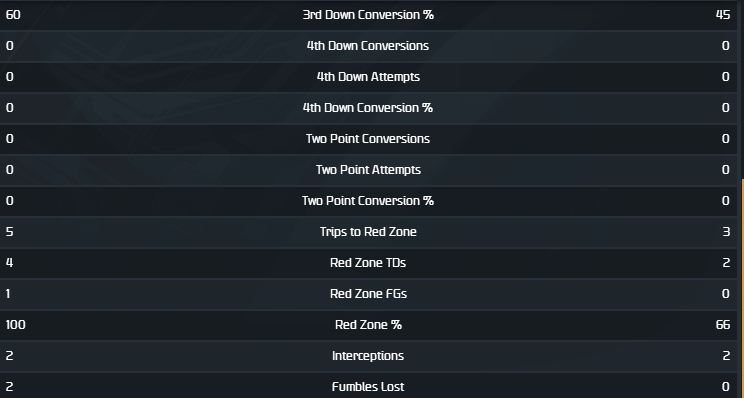The width and height of the screenshot is (744, 398).
Task: Click the 3rd Down Conversion % row label
Action: (368, 15)
